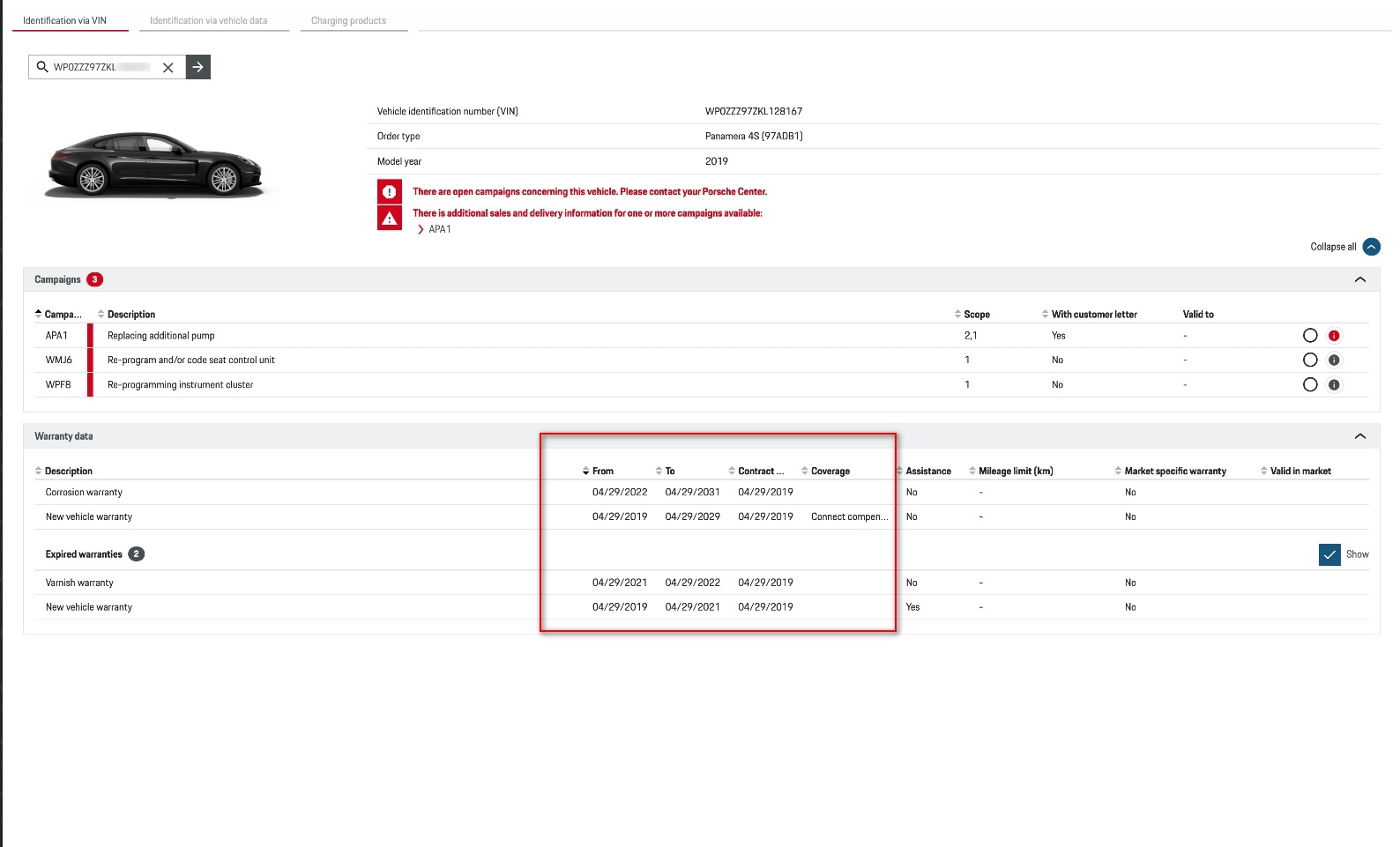Toggle the Show expired warranties checkbox
Viewport: 1400px width, 847px height.
pyautogui.click(x=1329, y=554)
